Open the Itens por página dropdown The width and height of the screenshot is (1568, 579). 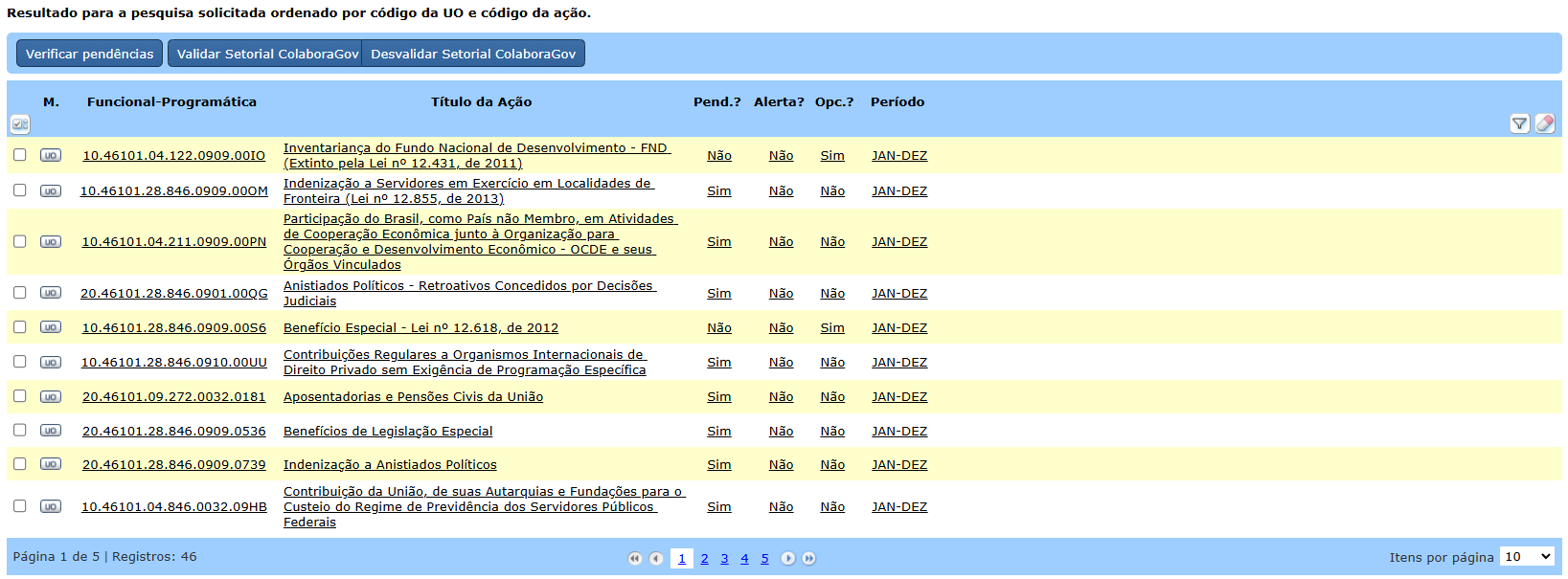pyautogui.click(x=1527, y=557)
